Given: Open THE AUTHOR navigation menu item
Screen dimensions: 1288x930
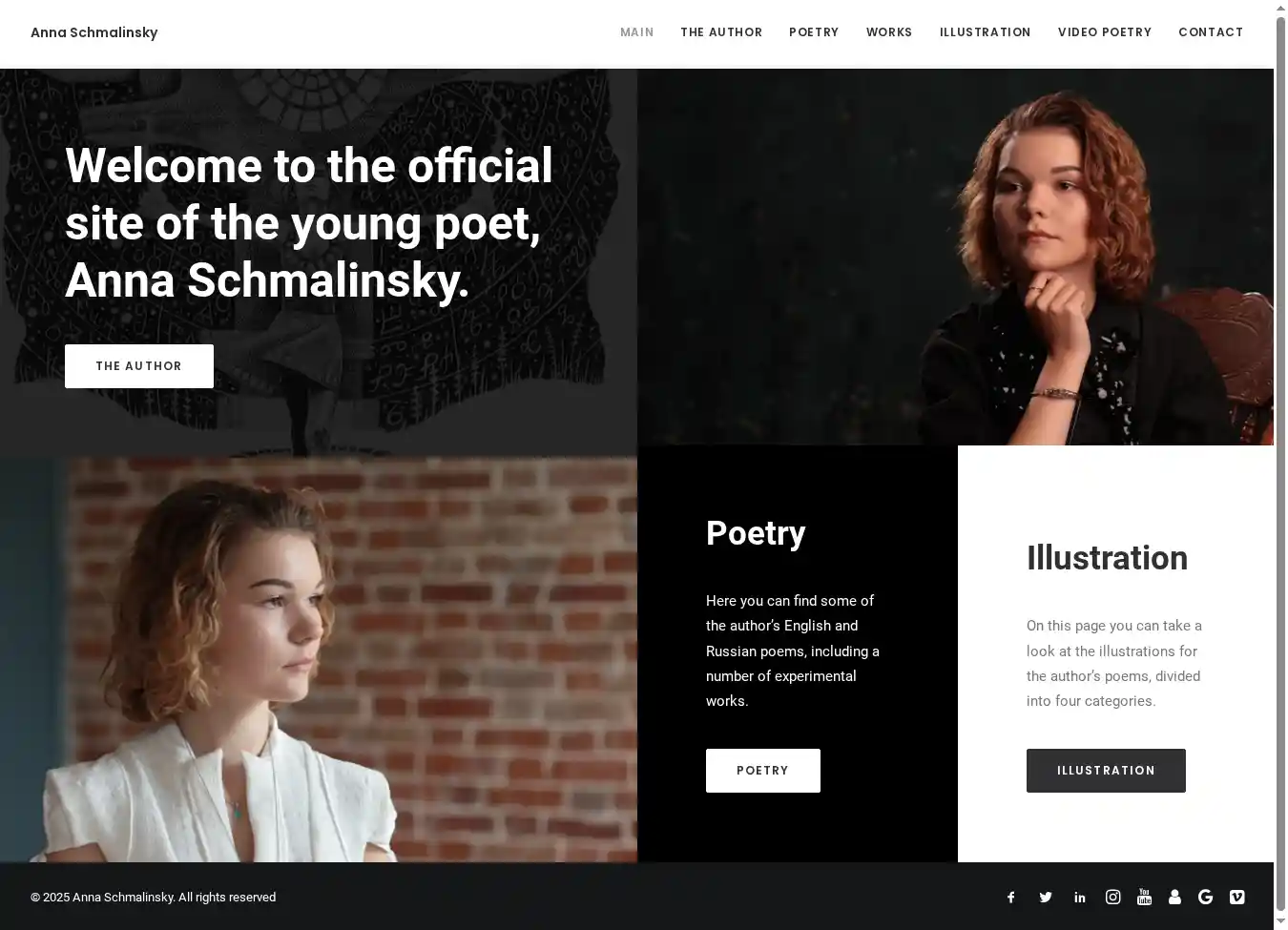Looking at the screenshot, I should (721, 32).
